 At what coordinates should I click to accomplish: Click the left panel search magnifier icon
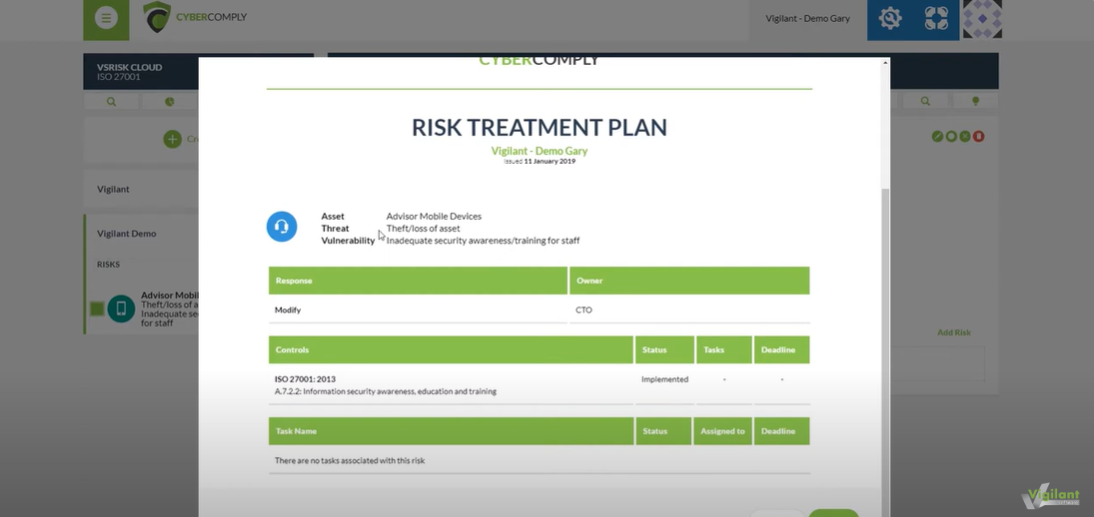click(112, 101)
